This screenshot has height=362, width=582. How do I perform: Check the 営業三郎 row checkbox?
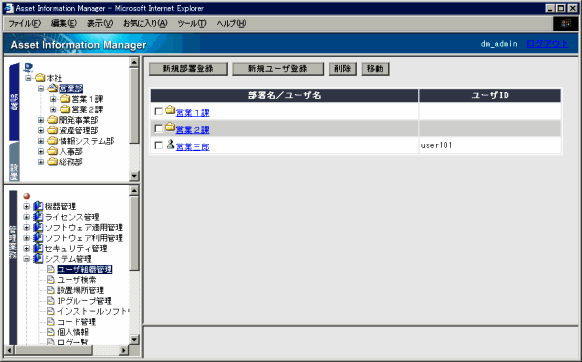pyautogui.click(x=158, y=145)
